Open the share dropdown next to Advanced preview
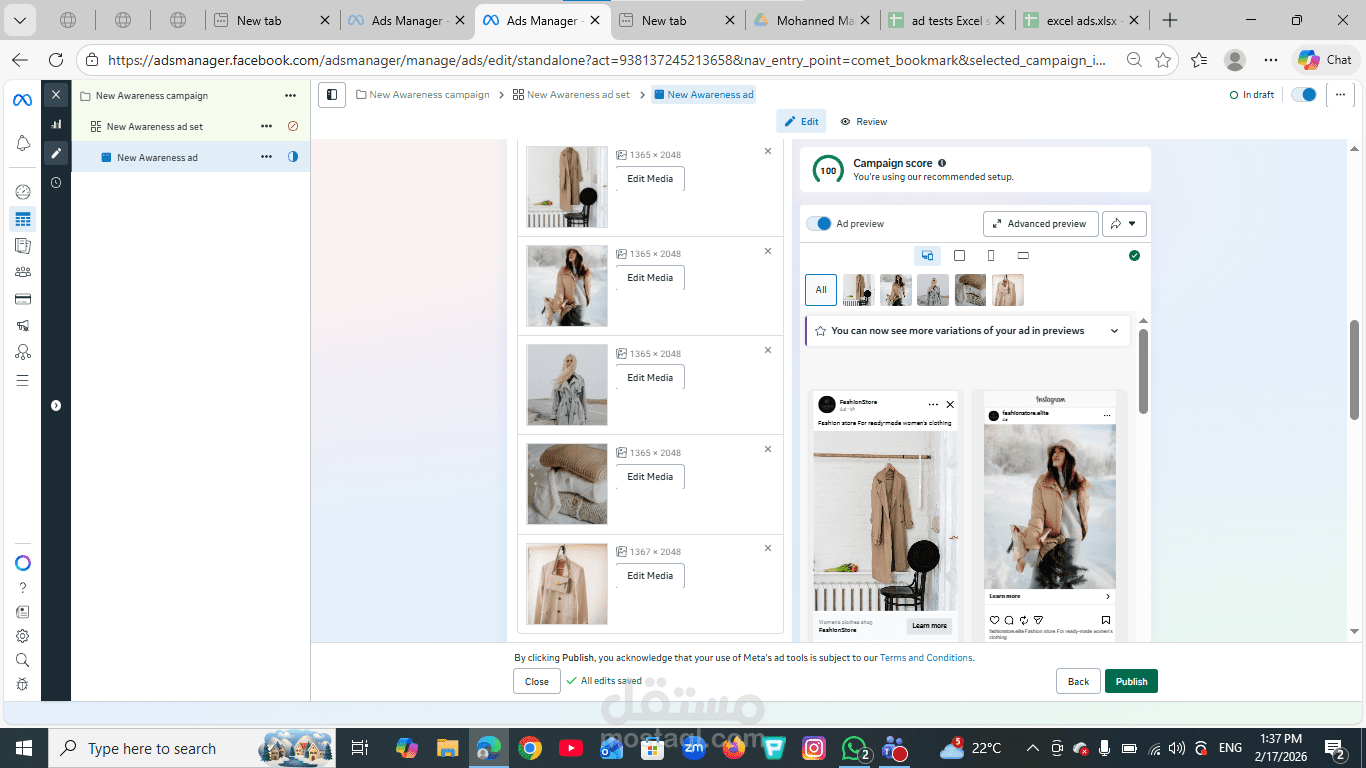Image resolution: width=1366 pixels, height=768 pixels. (x=1124, y=223)
